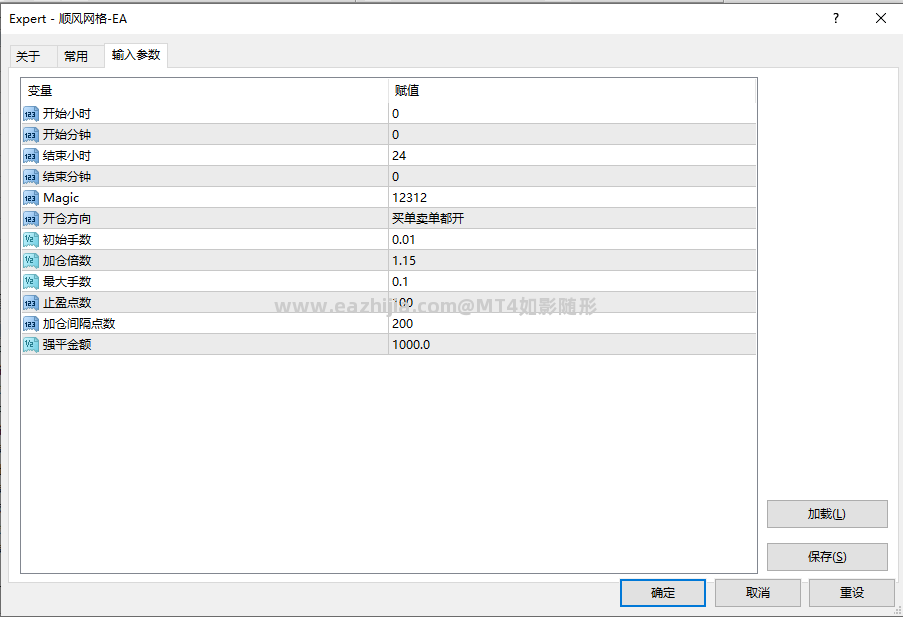Edit the 结束小时 value 24
The height and width of the screenshot is (617, 903).
tap(399, 156)
